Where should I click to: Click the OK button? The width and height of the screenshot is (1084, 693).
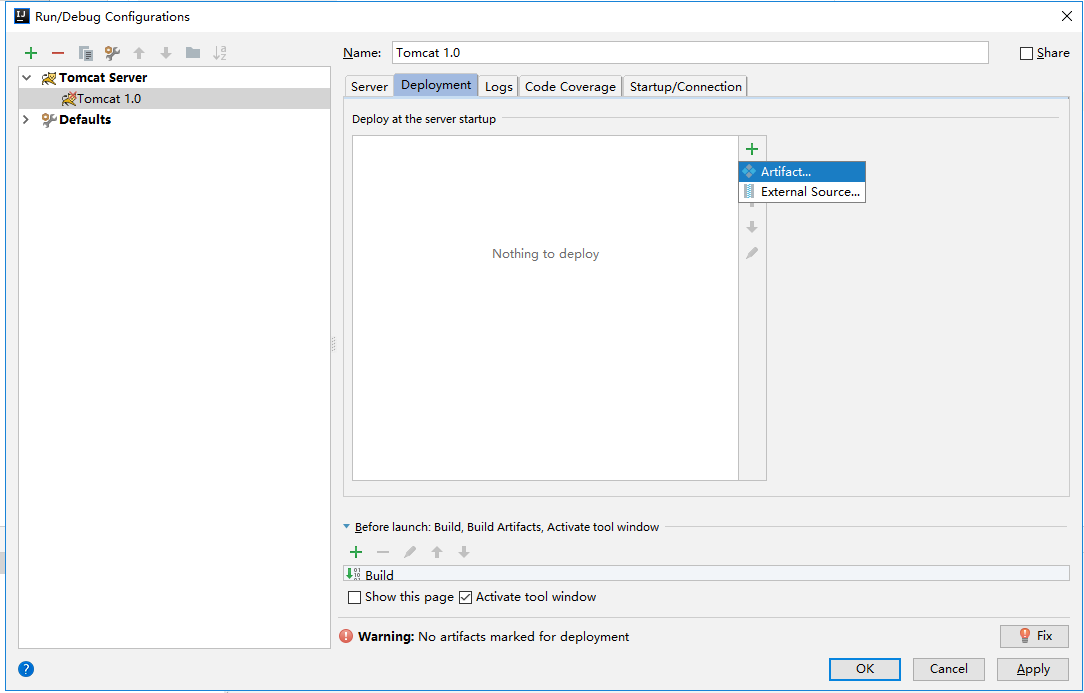[865, 669]
